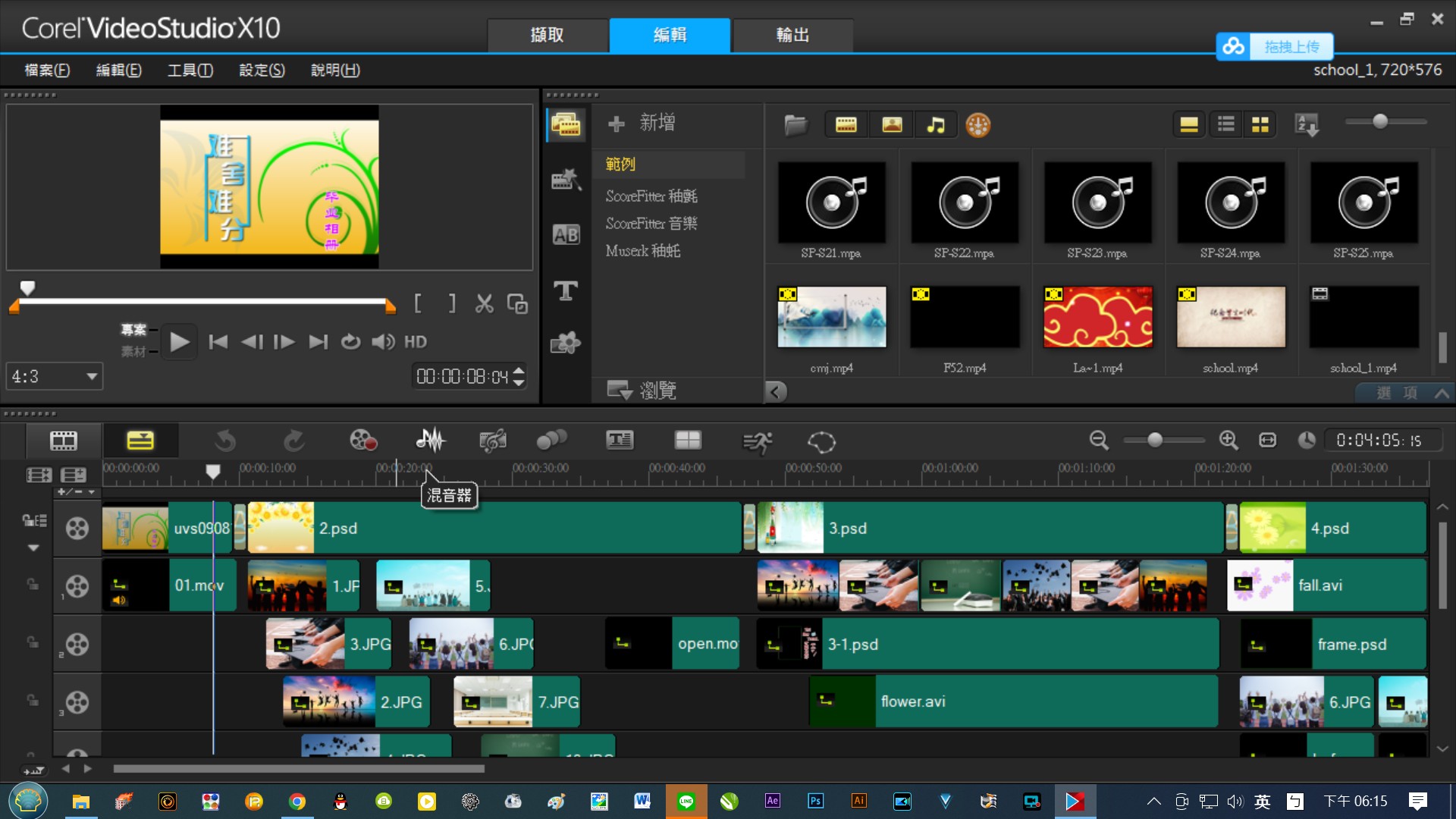Switch to the 輸出 share tab
This screenshot has width=1456, height=819.
coord(792,35)
